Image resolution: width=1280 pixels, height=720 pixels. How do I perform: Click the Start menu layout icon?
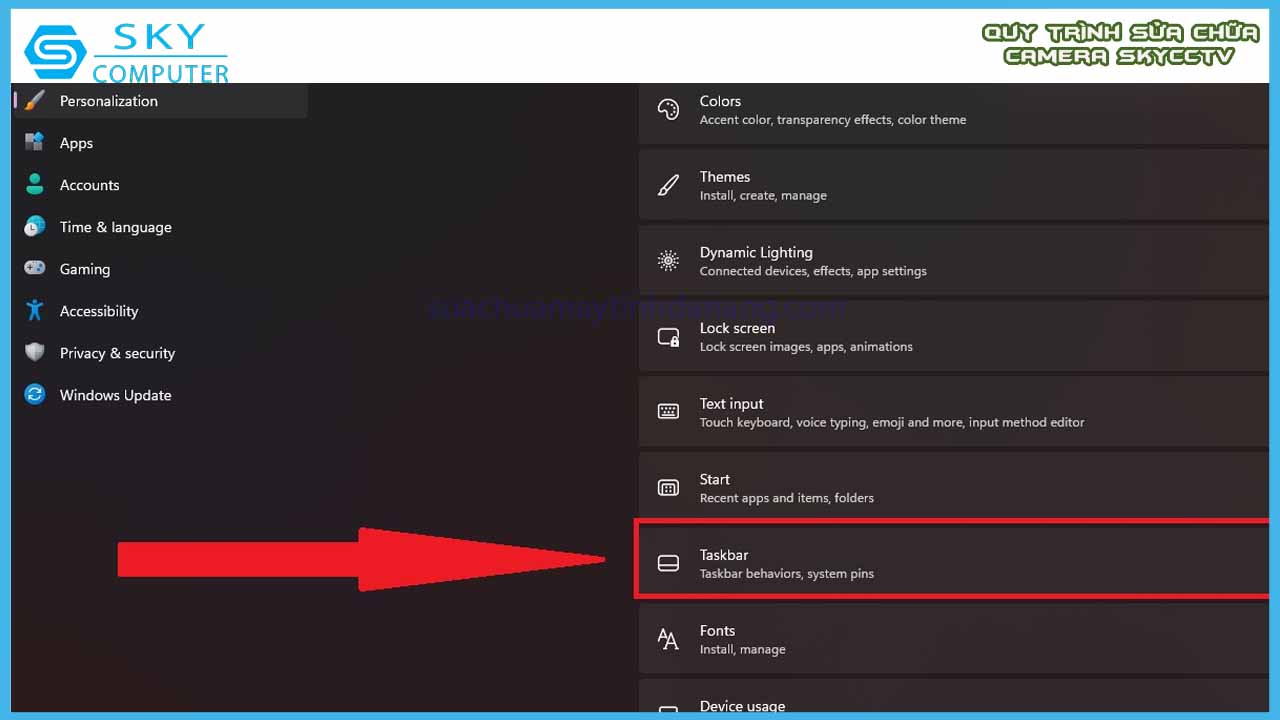[668, 488]
